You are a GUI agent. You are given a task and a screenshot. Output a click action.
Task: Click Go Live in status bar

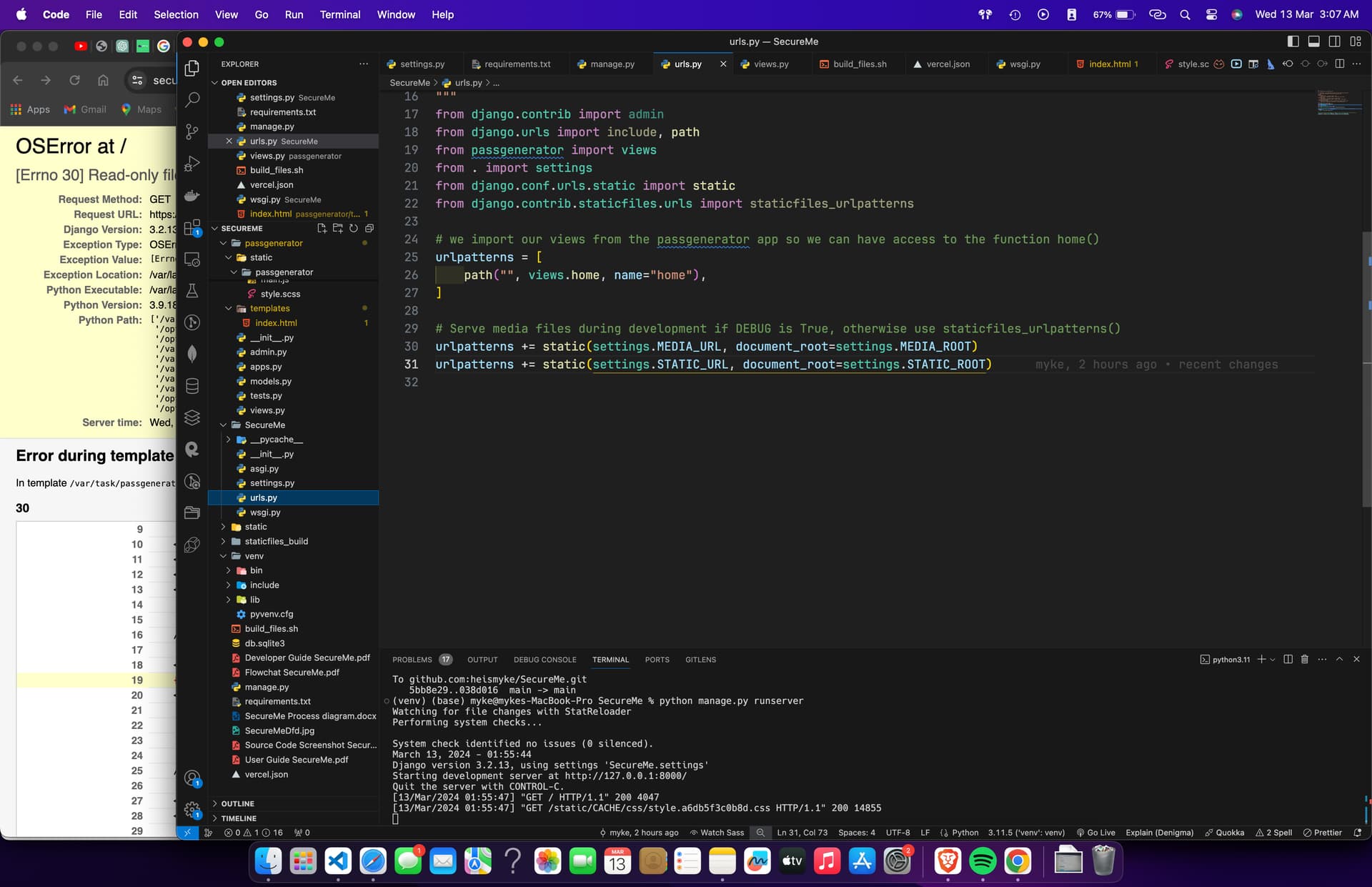(x=1096, y=833)
